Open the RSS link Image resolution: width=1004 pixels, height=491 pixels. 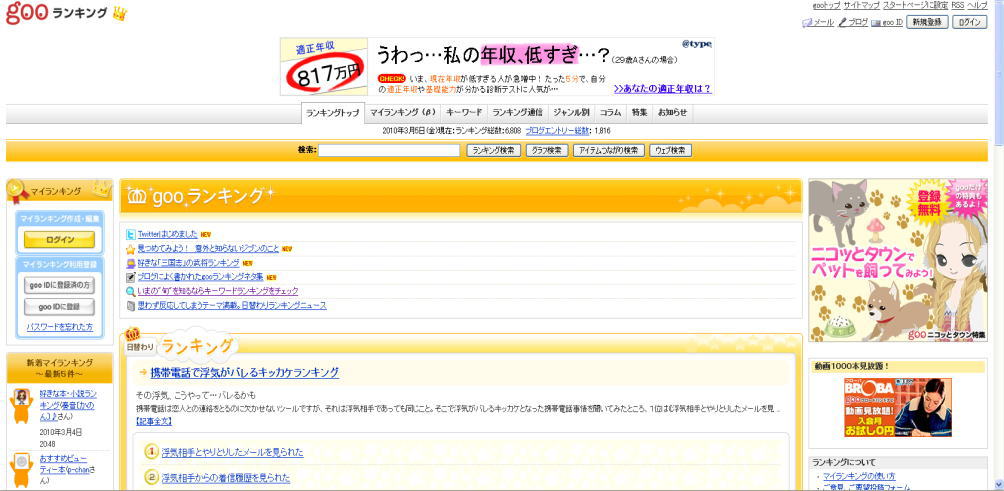958,5
